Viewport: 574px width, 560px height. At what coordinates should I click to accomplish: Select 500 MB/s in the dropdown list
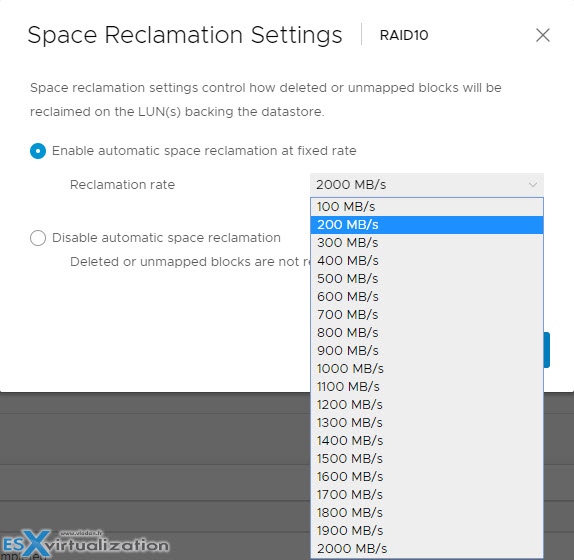(x=427, y=279)
